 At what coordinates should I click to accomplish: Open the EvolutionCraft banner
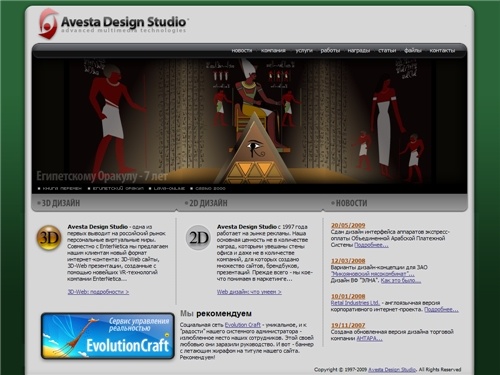[107, 336]
